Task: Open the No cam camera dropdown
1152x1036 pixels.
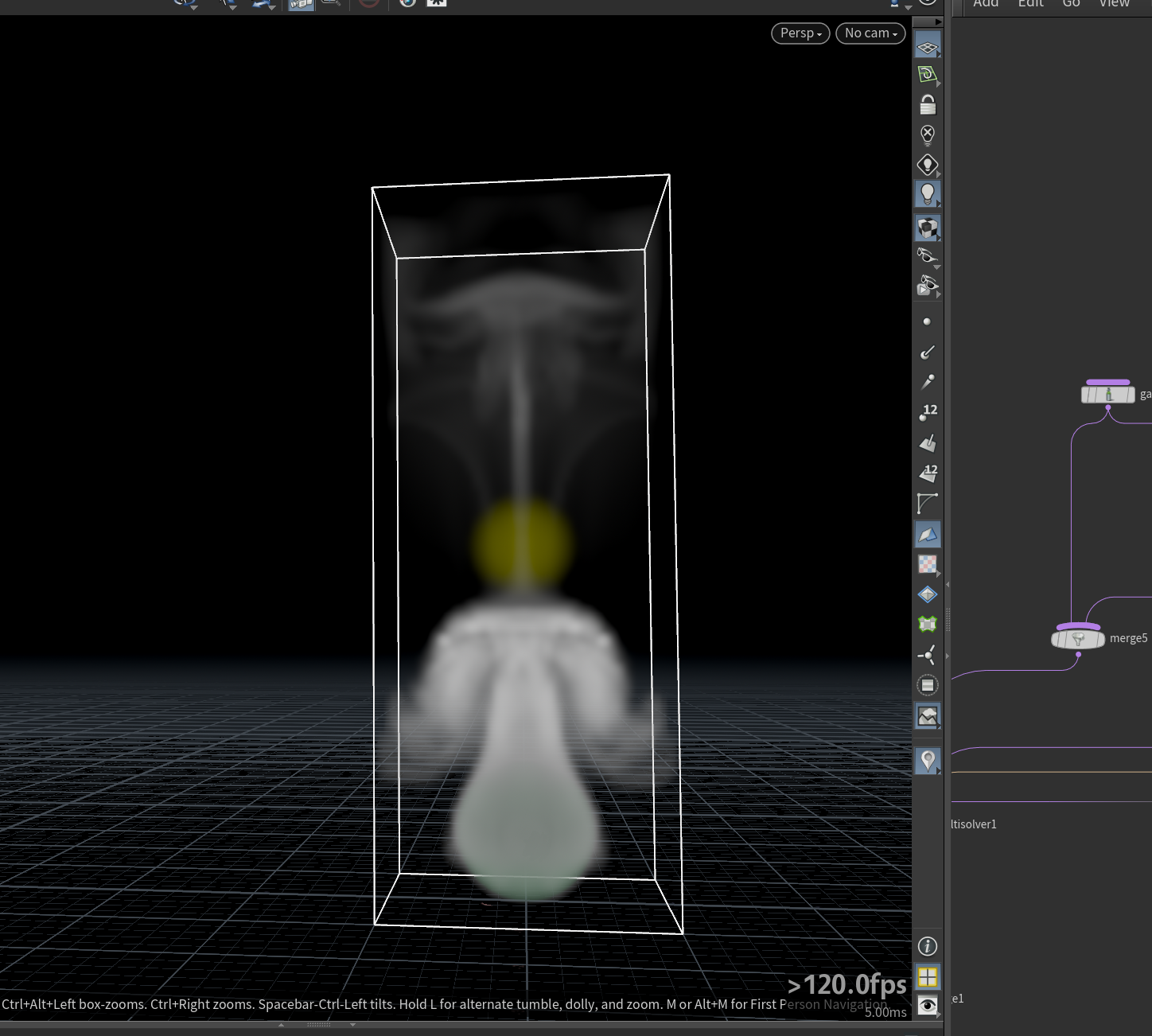Action: pyautogui.click(x=870, y=33)
